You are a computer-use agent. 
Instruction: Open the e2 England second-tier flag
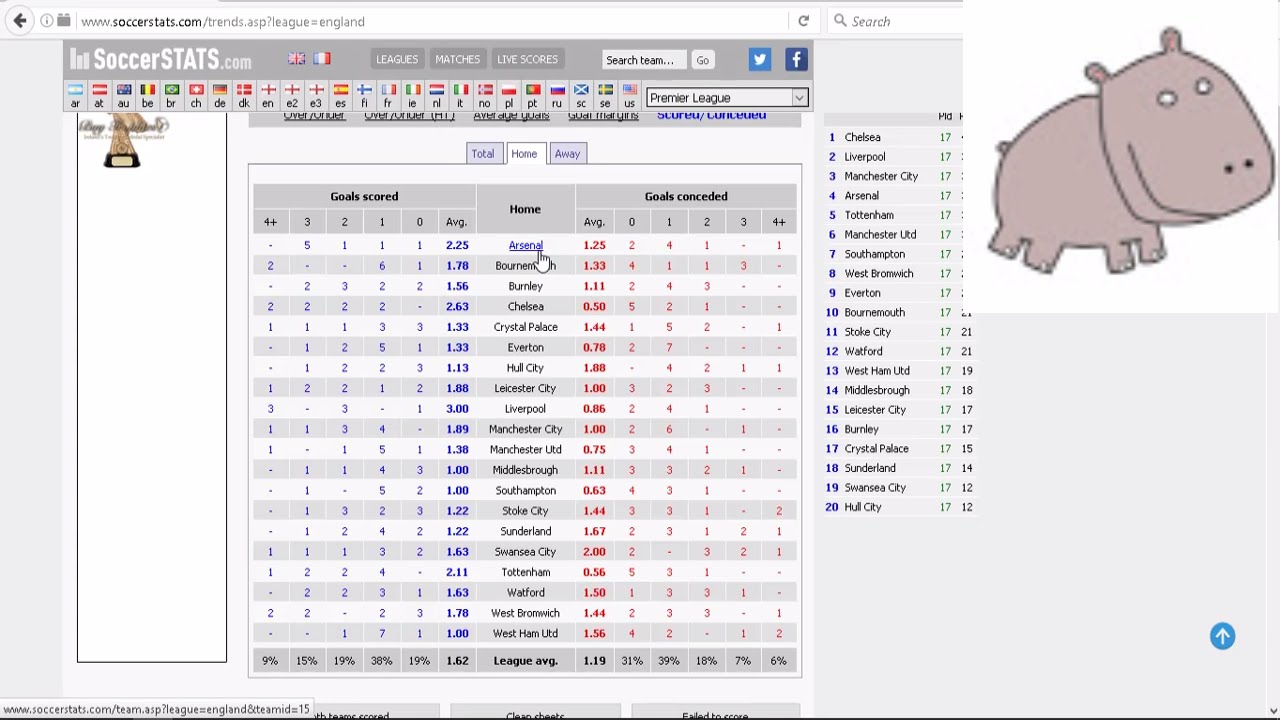coord(291,91)
